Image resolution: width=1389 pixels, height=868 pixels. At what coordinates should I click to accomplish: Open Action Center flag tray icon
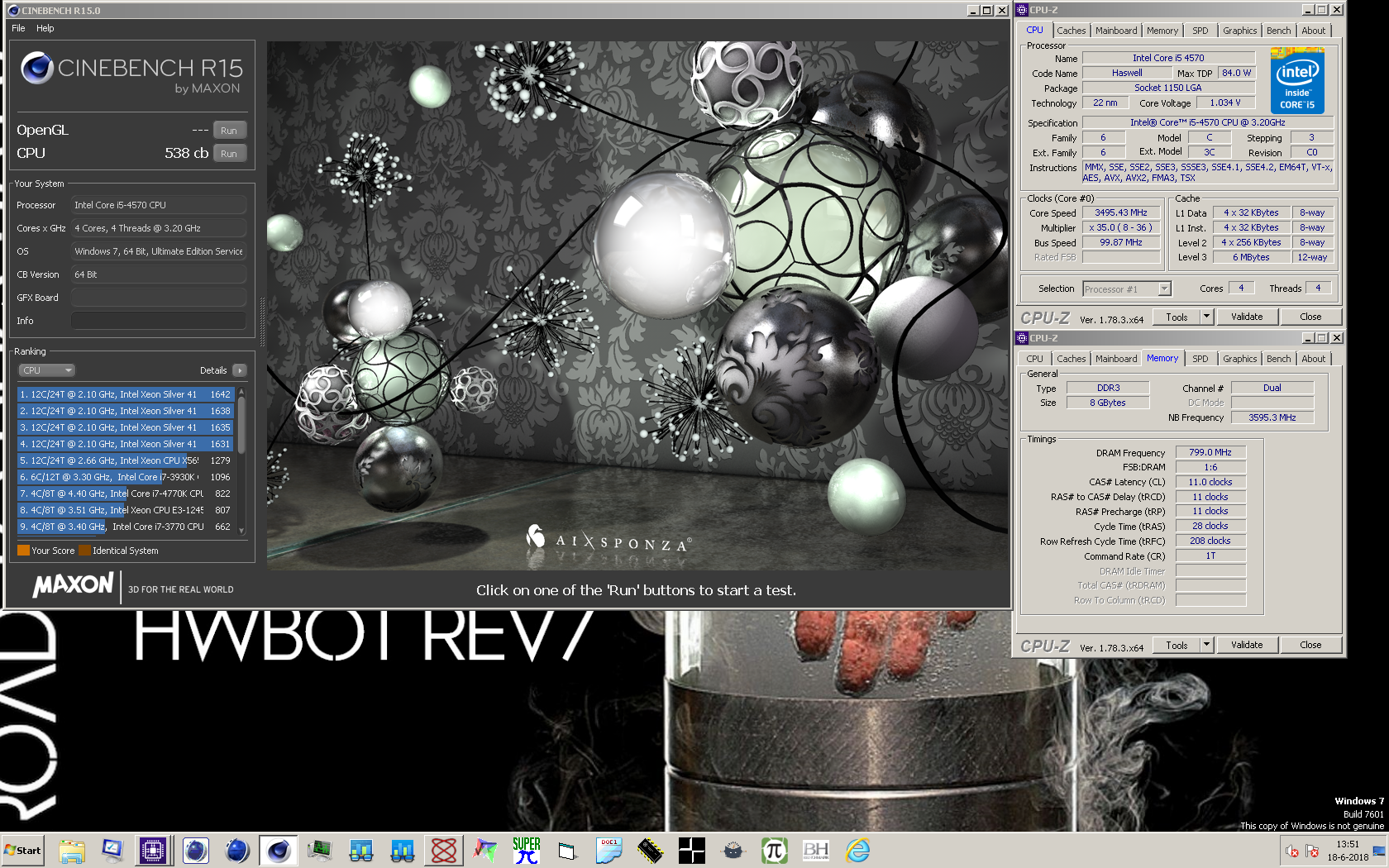(x=1312, y=851)
